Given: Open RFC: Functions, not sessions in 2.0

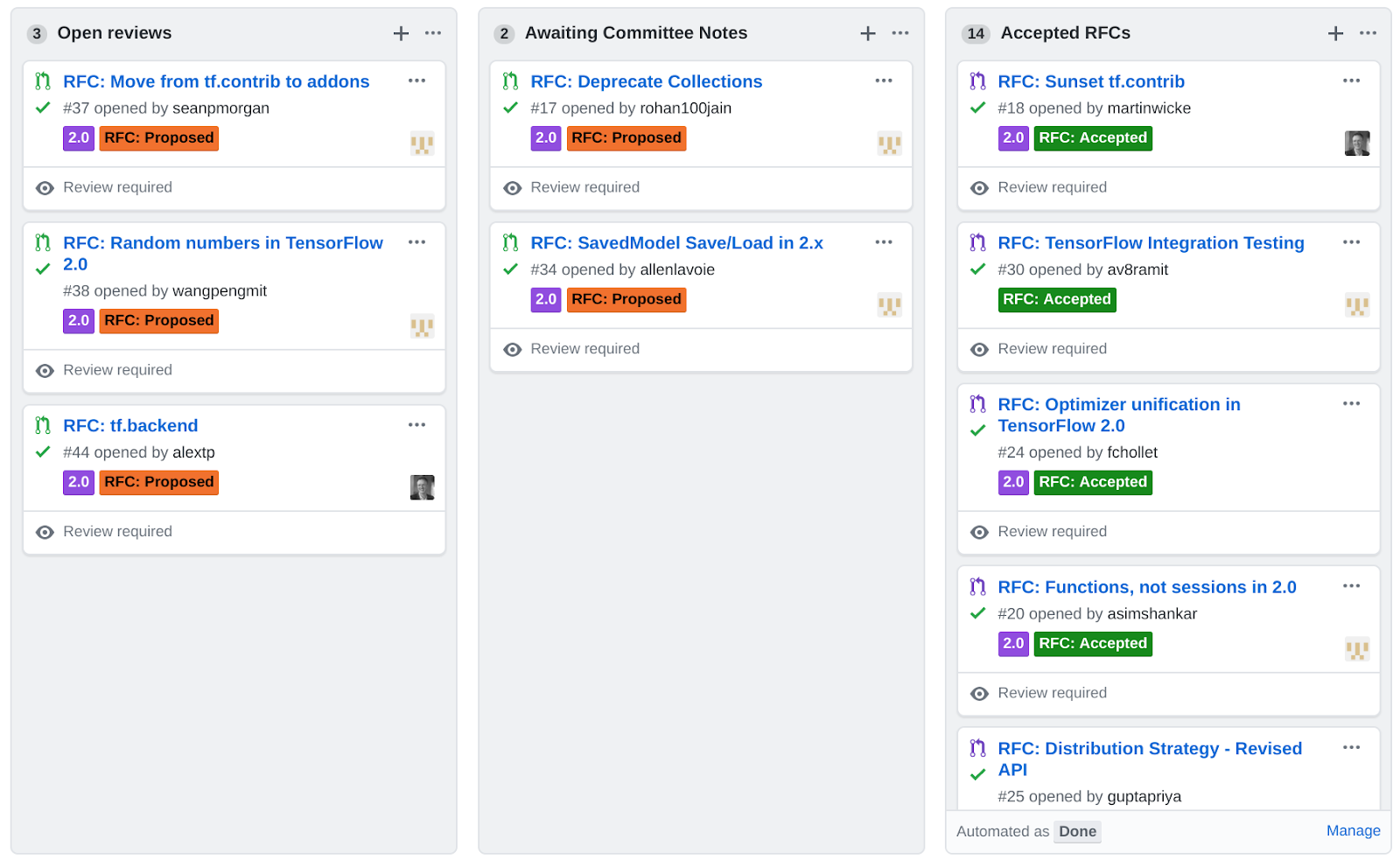Looking at the screenshot, I should 1147,587.
